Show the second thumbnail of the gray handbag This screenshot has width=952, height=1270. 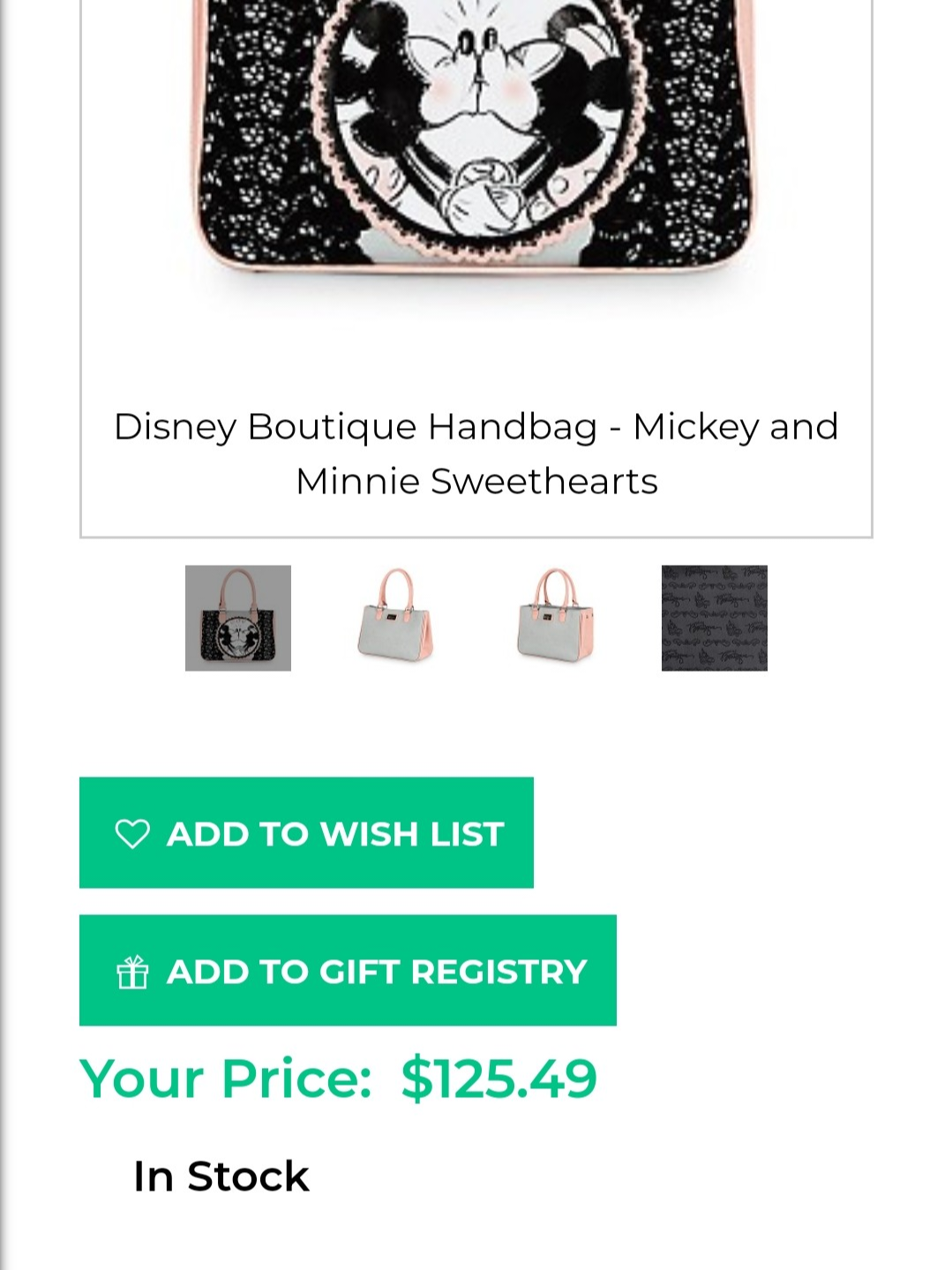point(396,618)
